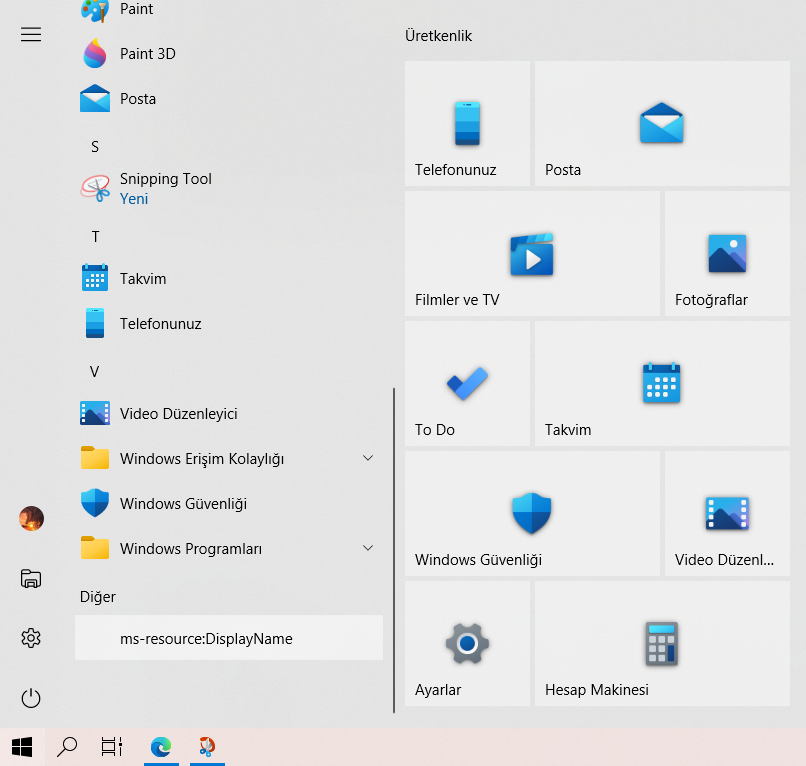This screenshot has height=766, width=806.
Task: Open the Posta tile
Action: pyautogui.click(x=662, y=123)
